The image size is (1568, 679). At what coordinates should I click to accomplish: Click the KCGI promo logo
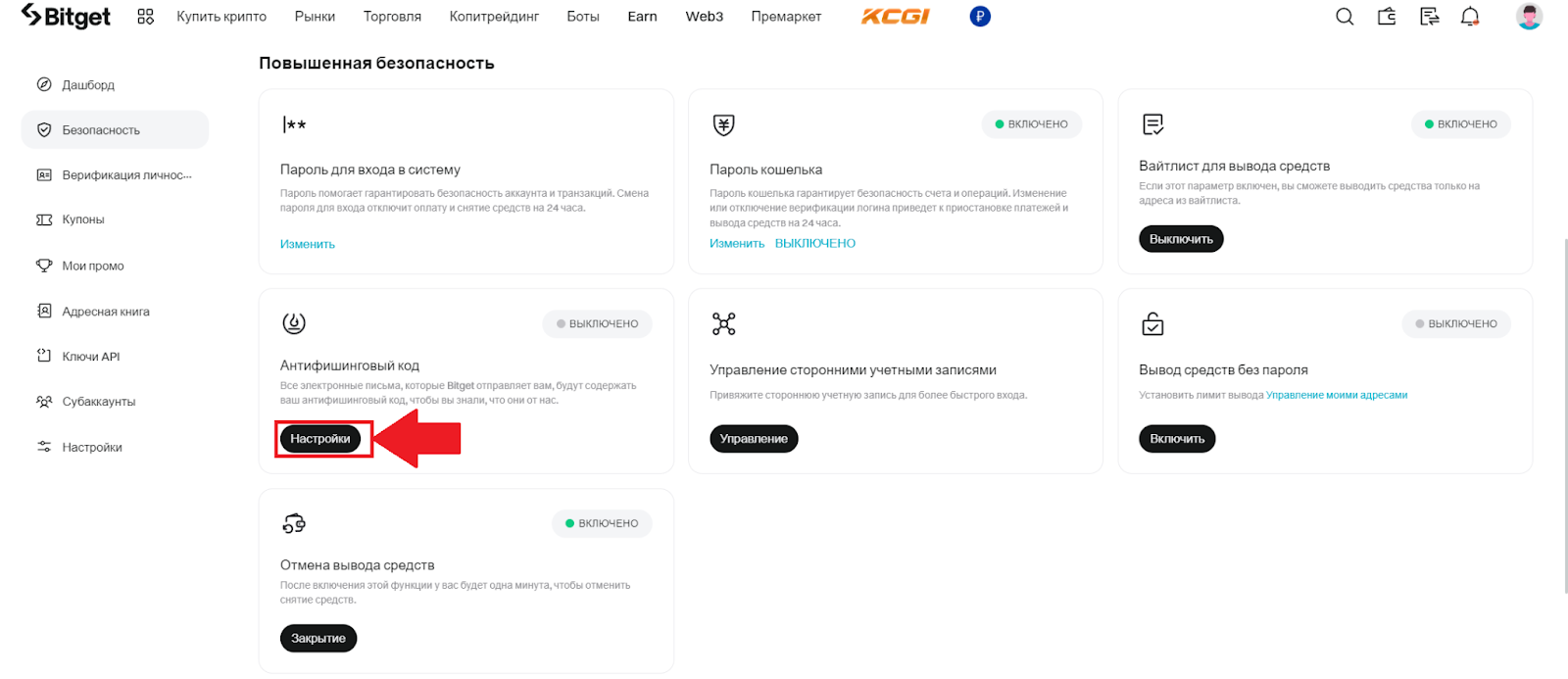895,17
